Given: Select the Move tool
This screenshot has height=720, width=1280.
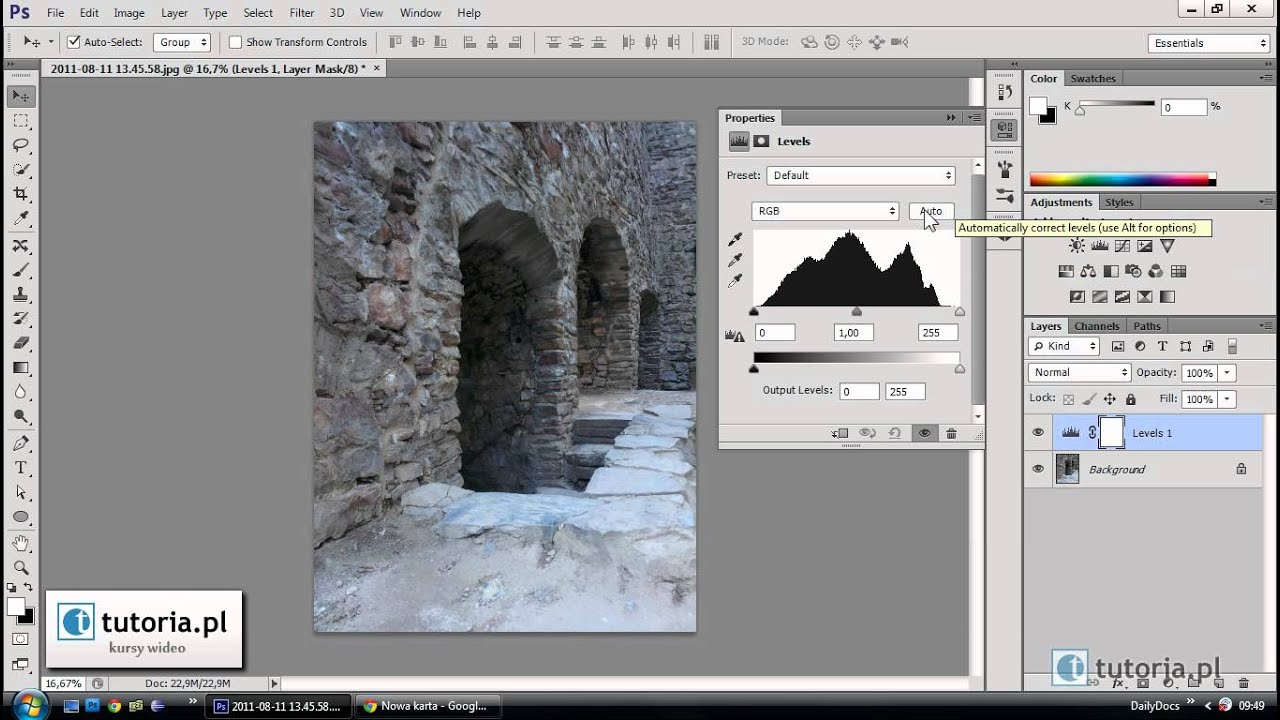Looking at the screenshot, I should (21, 96).
